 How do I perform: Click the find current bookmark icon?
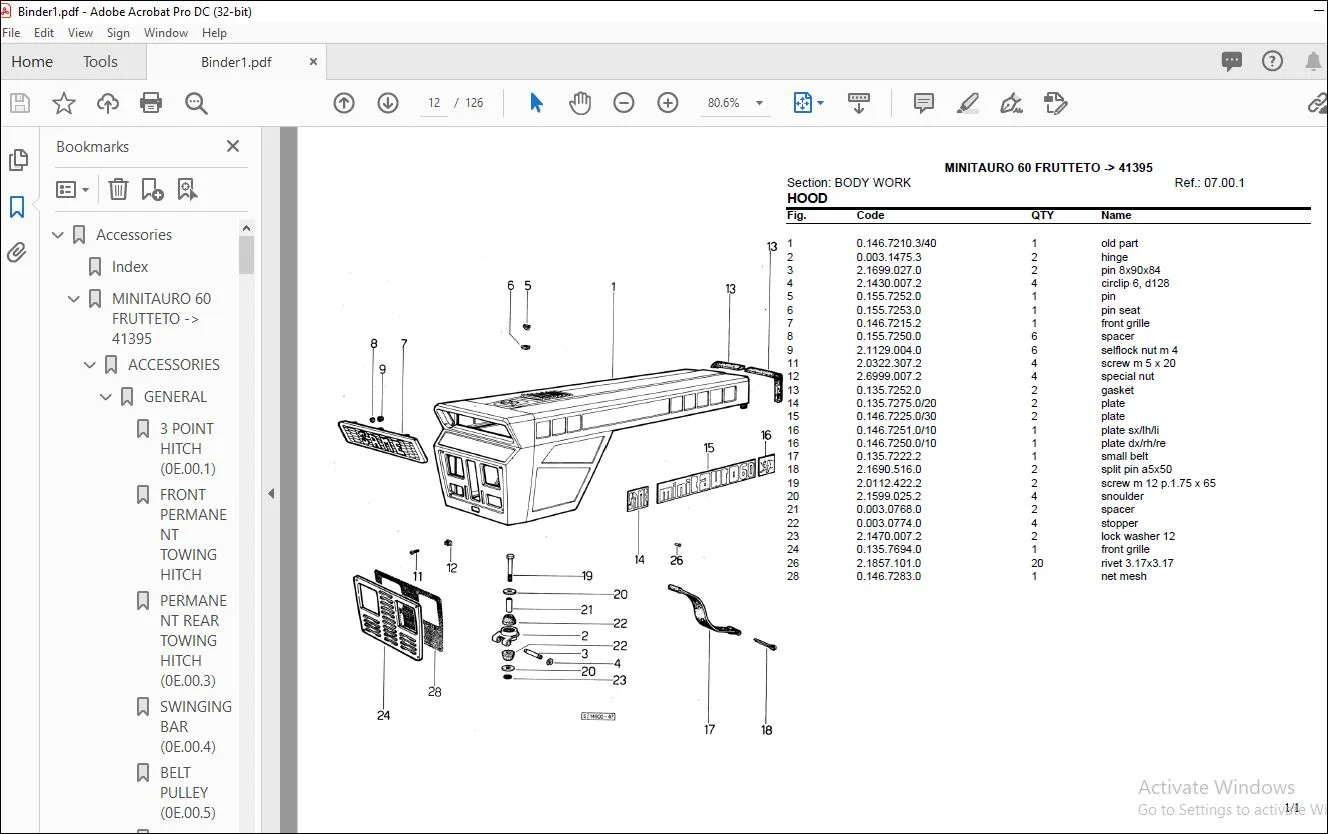(x=187, y=189)
